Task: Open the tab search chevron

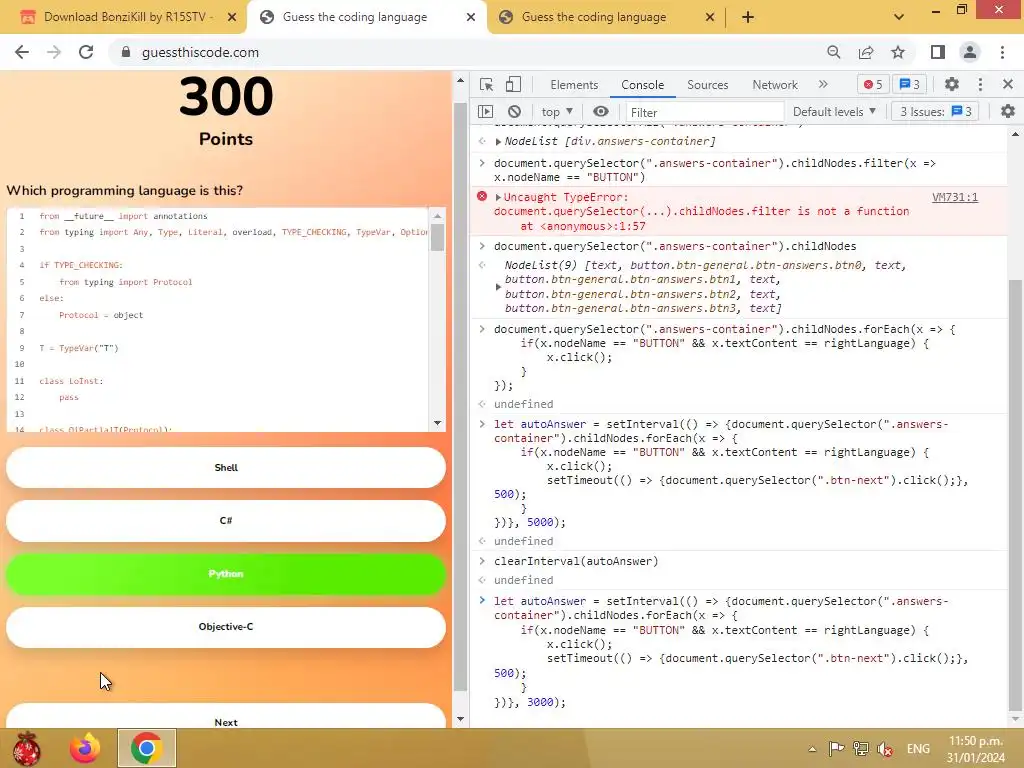Action: [x=899, y=17]
